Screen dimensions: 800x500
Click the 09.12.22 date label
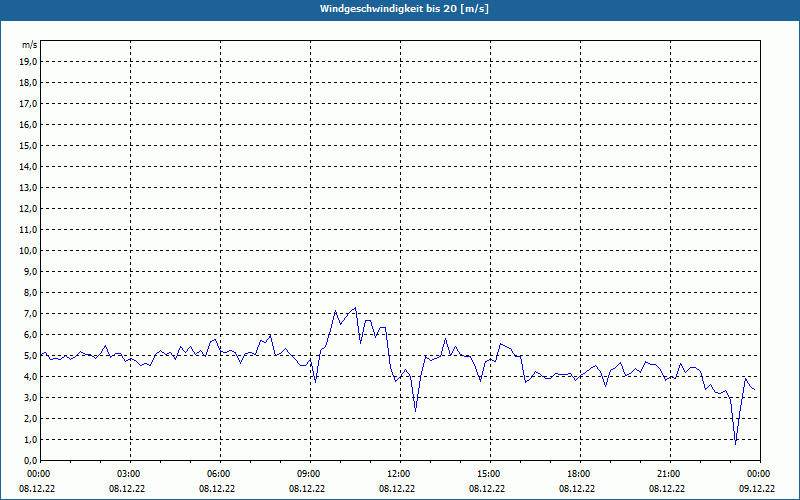pos(757,489)
